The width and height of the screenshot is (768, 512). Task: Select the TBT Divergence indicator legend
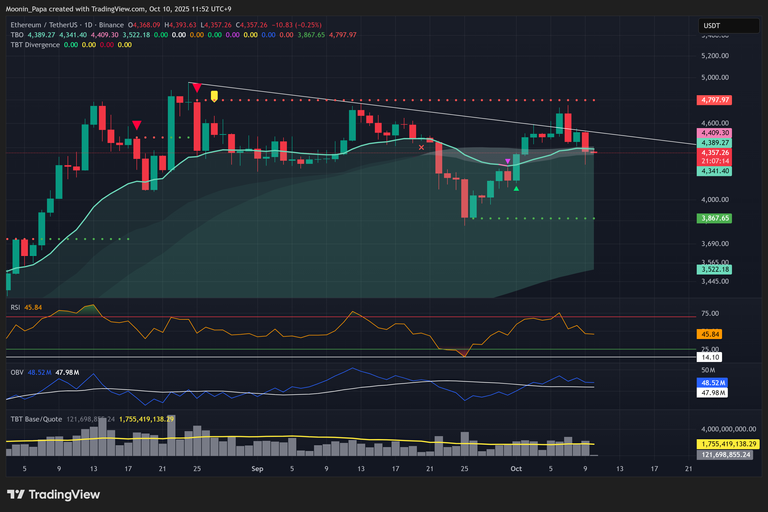[37, 44]
